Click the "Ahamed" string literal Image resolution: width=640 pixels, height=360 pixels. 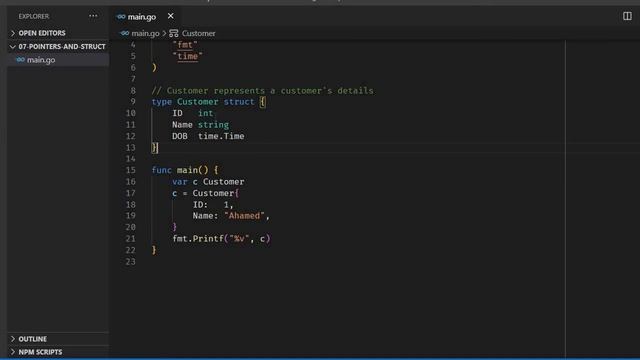point(244,216)
